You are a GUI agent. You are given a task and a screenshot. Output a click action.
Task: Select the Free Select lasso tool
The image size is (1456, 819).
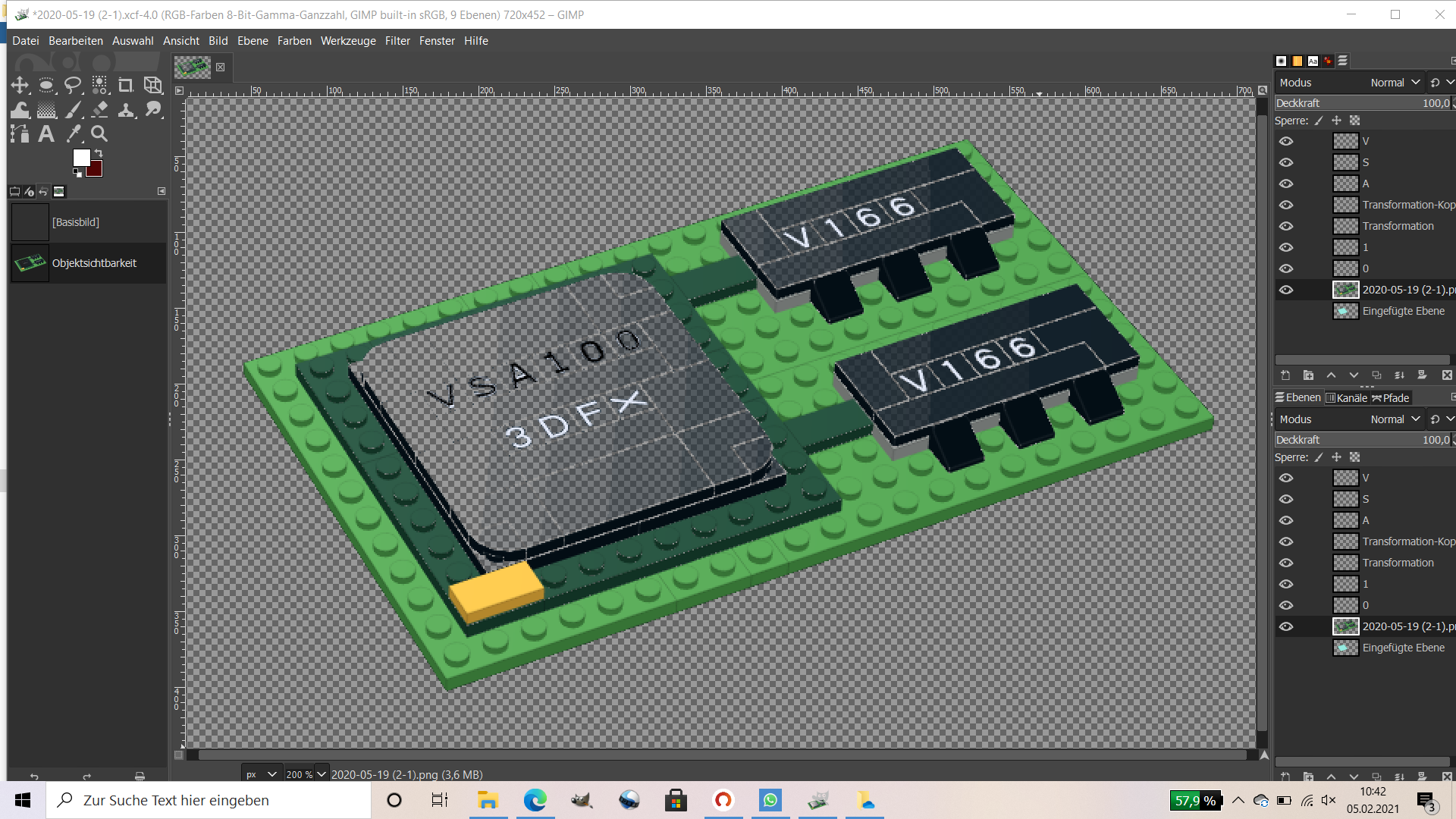tap(73, 85)
